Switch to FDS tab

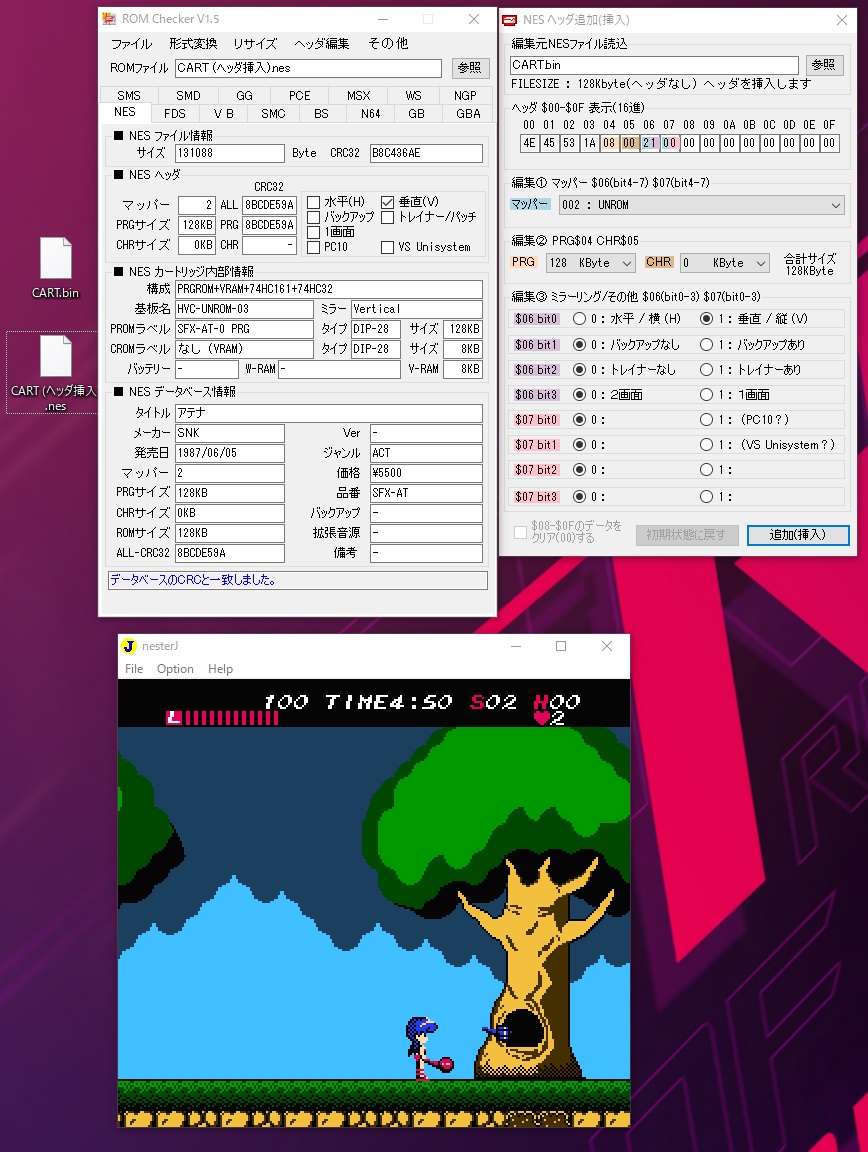pyautogui.click(x=175, y=114)
